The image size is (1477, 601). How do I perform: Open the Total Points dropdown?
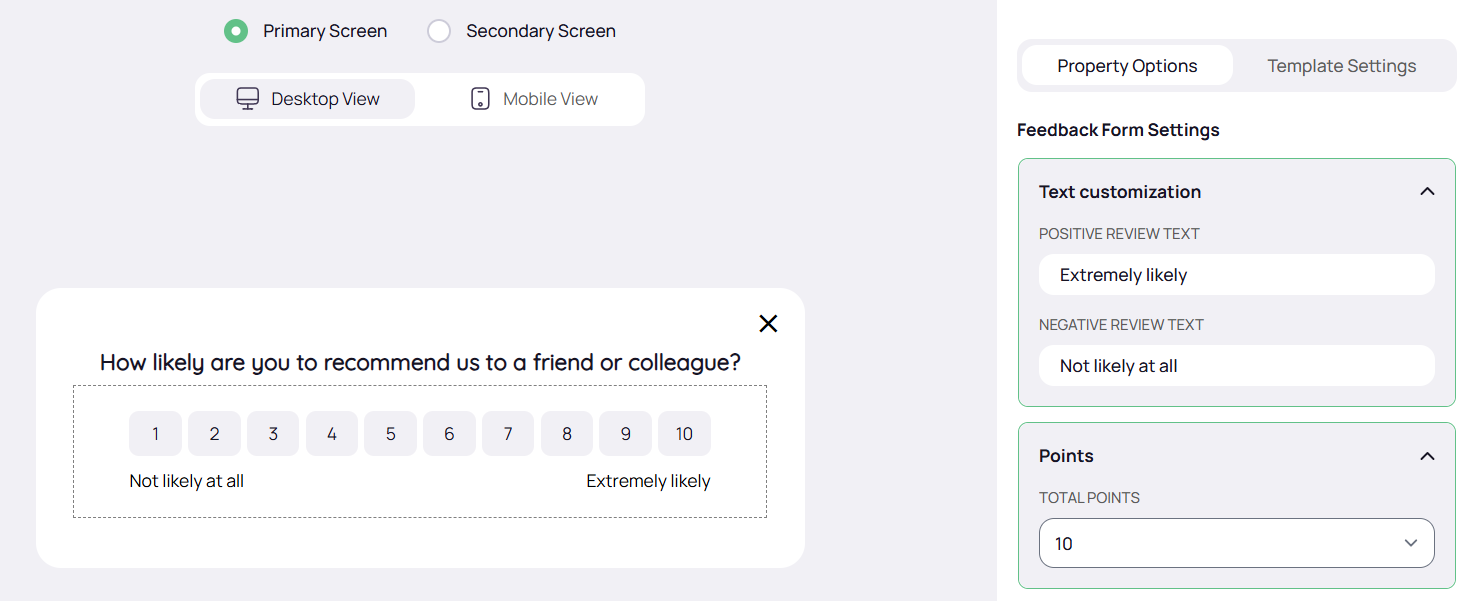[x=1236, y=543]
